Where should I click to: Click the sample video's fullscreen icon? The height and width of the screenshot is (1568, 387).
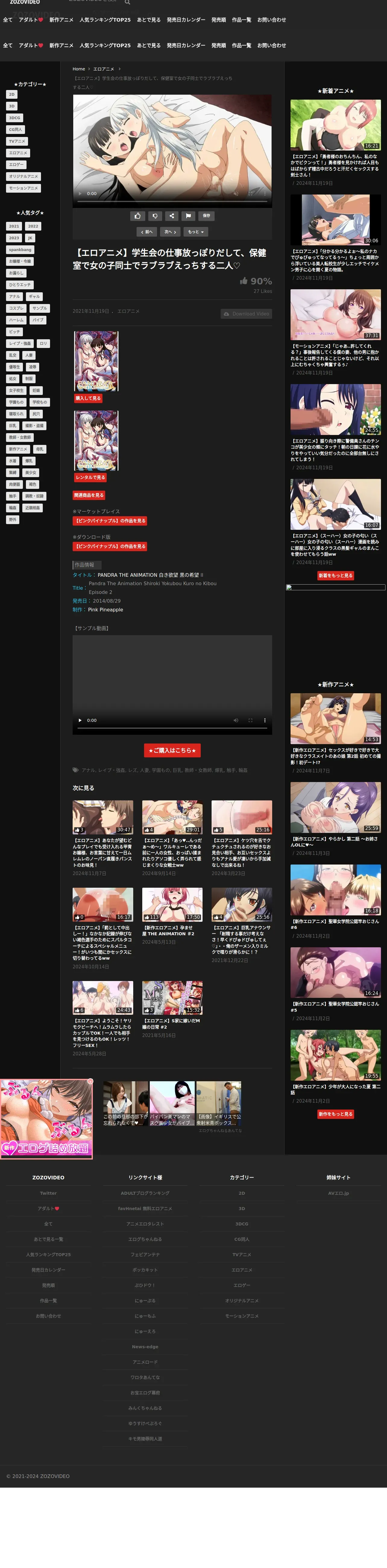tap(250, 720)
